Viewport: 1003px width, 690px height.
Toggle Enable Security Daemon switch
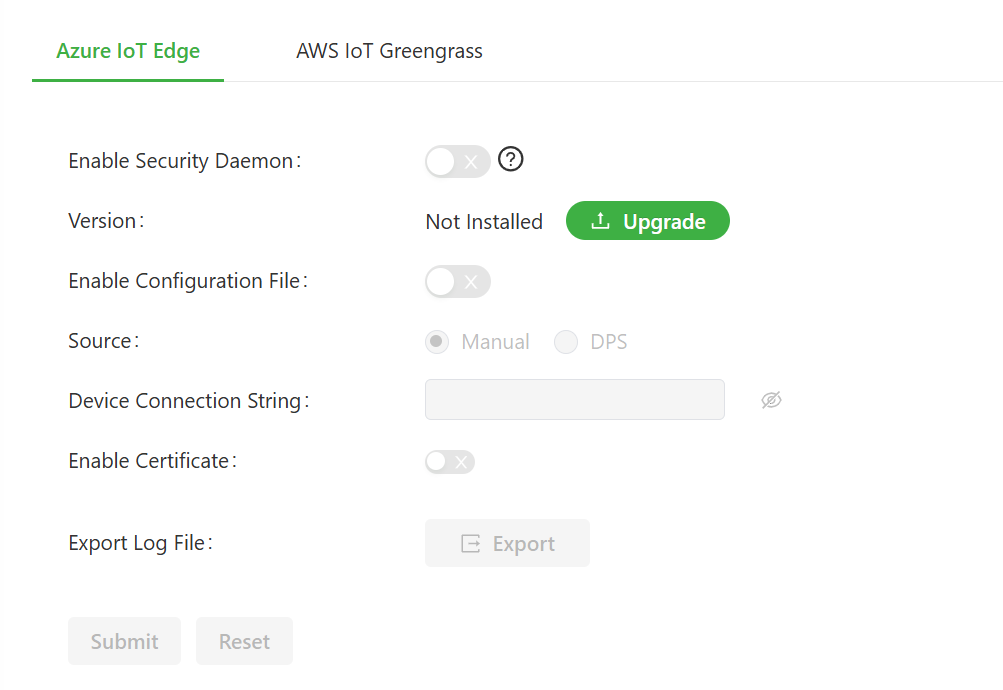pos(457,161)
